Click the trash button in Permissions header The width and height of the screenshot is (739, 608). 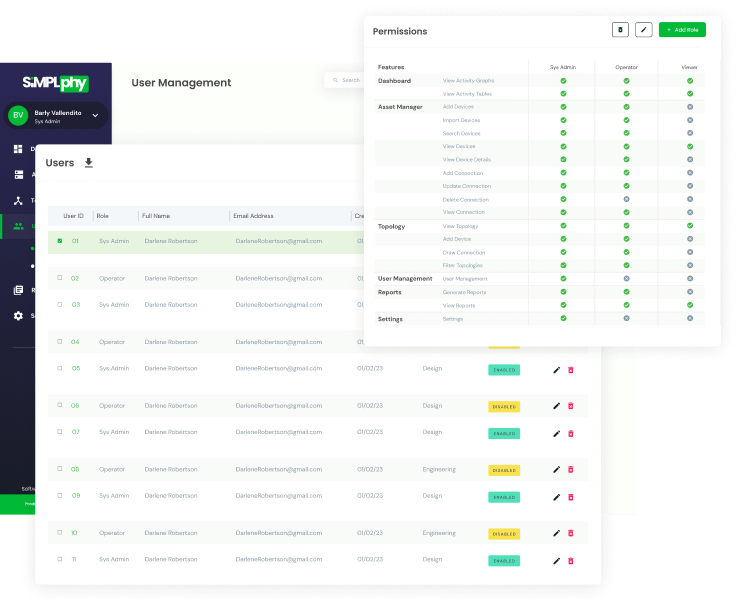pos(620,30)
